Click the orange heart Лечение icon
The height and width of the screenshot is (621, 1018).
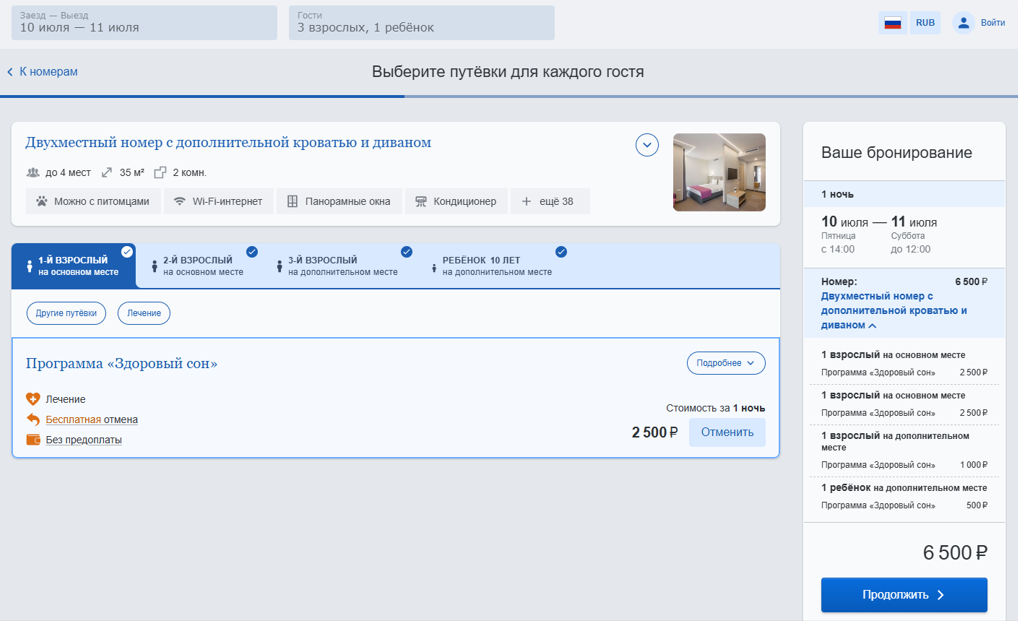[x=33, y=399]
